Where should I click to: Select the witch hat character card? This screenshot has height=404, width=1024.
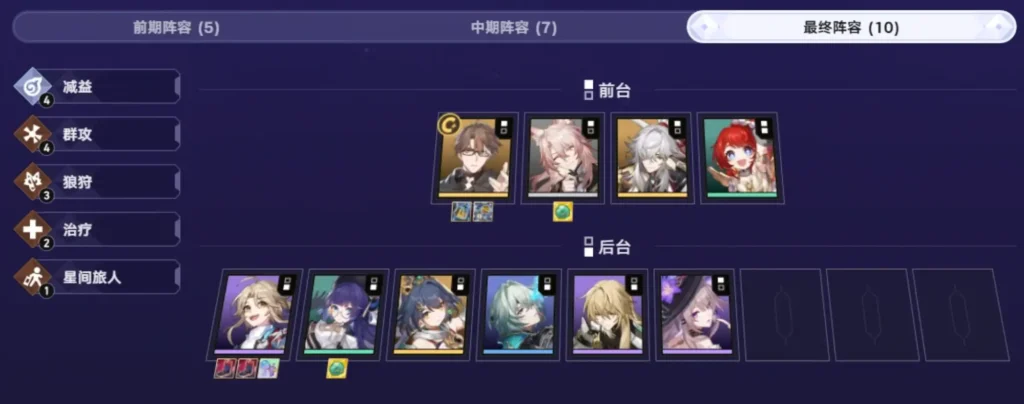(695, 315)
